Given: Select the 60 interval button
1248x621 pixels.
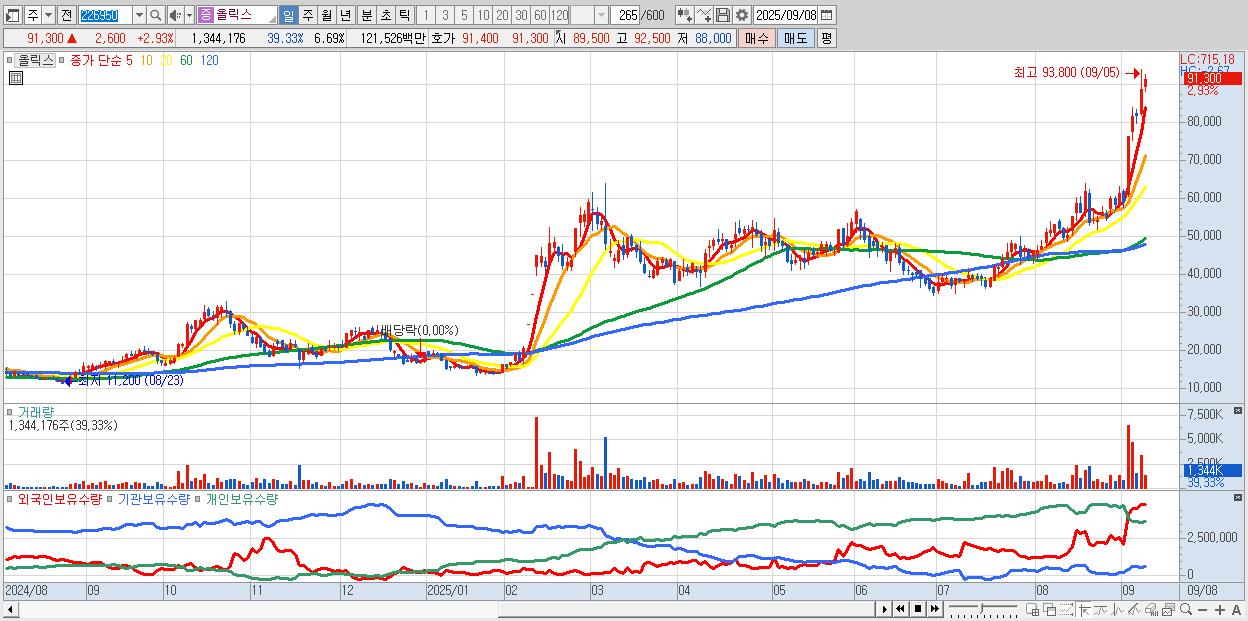Looking at the screenshot, I should coord(540,15).
